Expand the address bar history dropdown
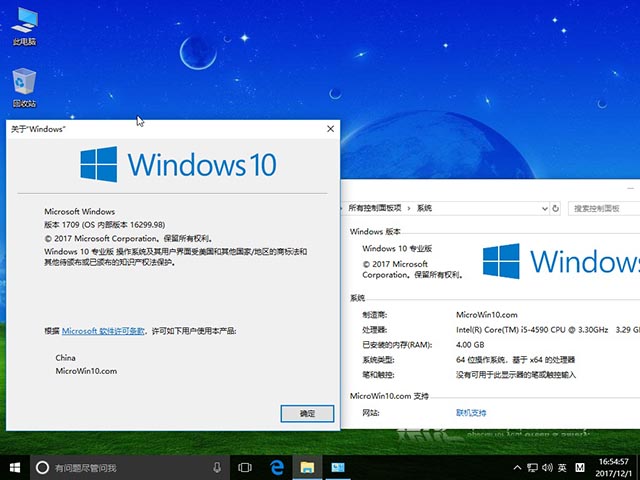 pyautogui.click(x=544, y=209)
